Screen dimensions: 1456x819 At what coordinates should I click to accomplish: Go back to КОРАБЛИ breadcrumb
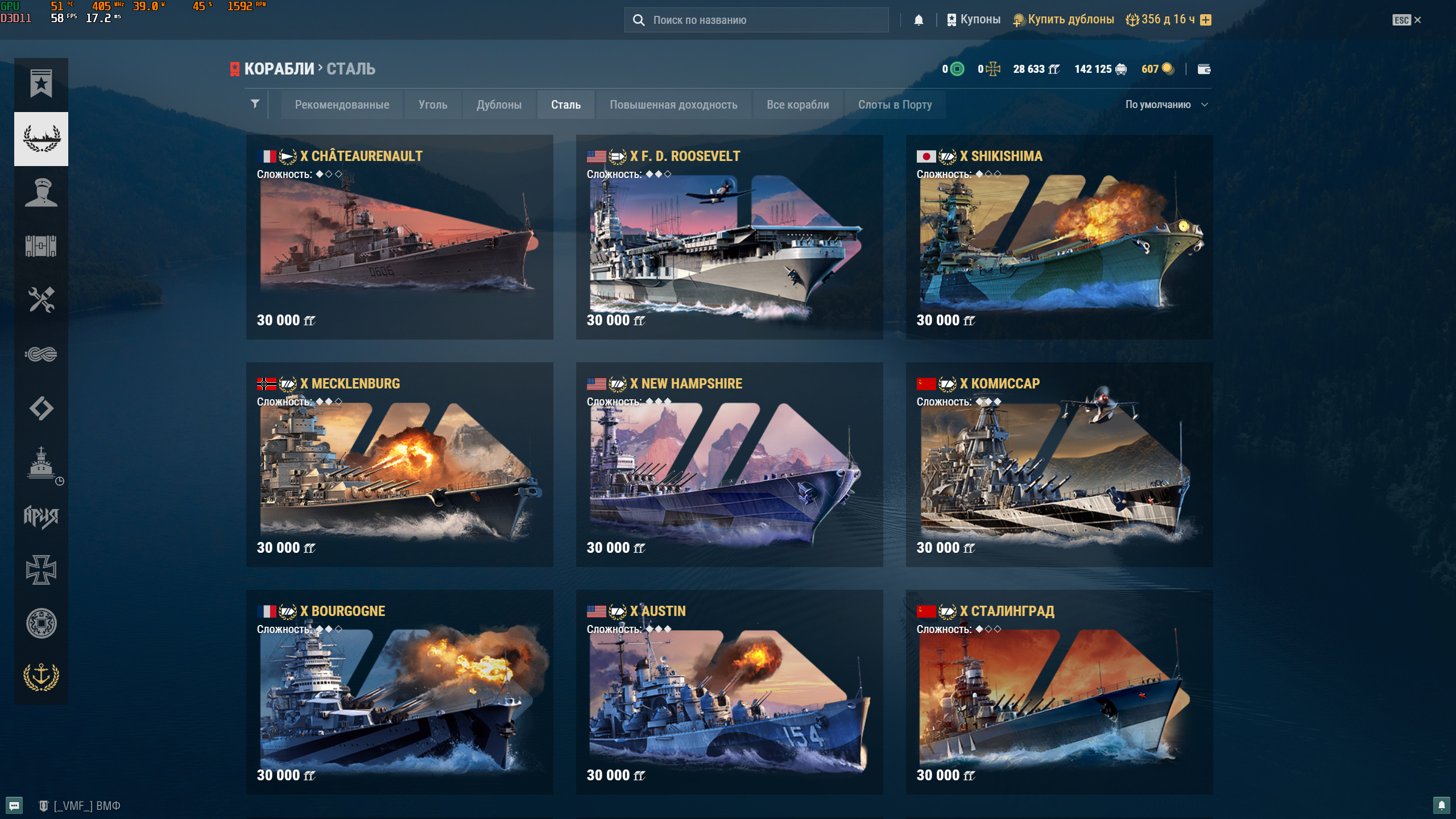[279, 69]
